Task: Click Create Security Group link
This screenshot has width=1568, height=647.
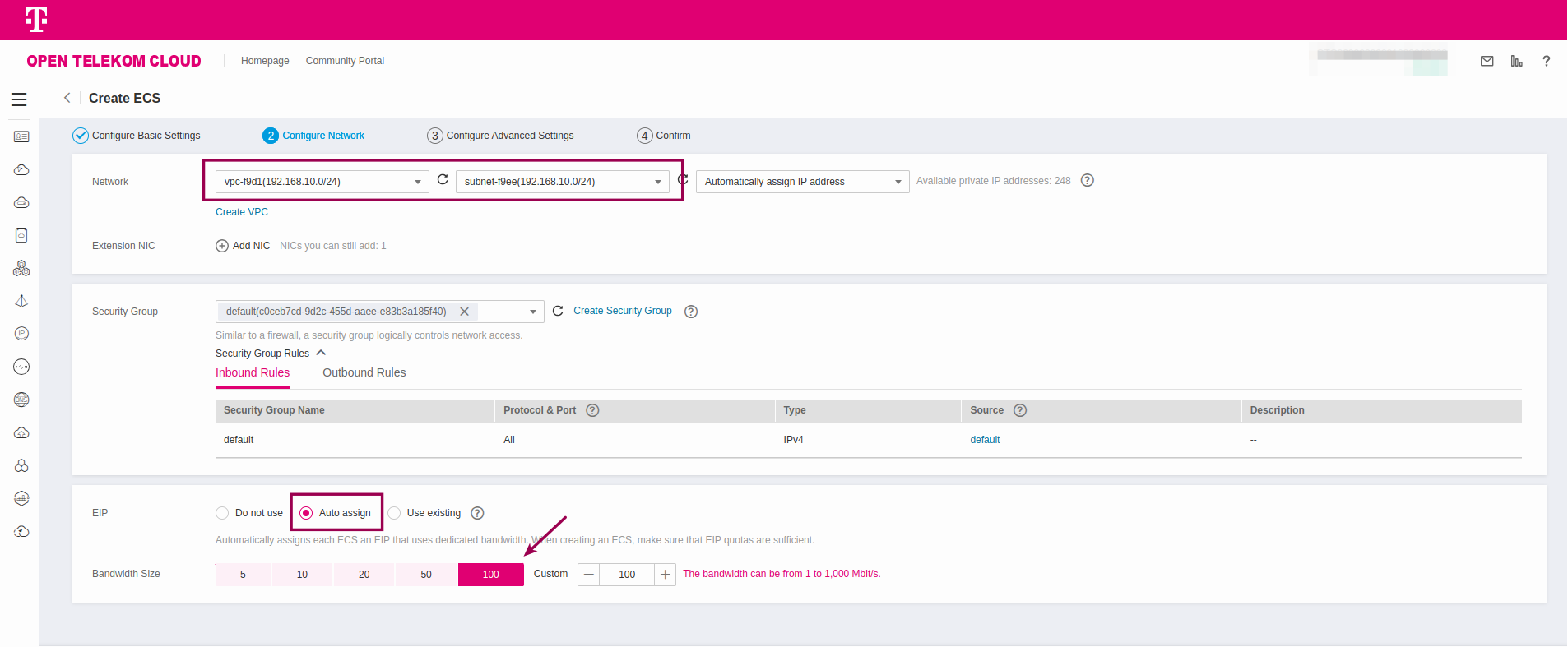Action: click(622, 311)
